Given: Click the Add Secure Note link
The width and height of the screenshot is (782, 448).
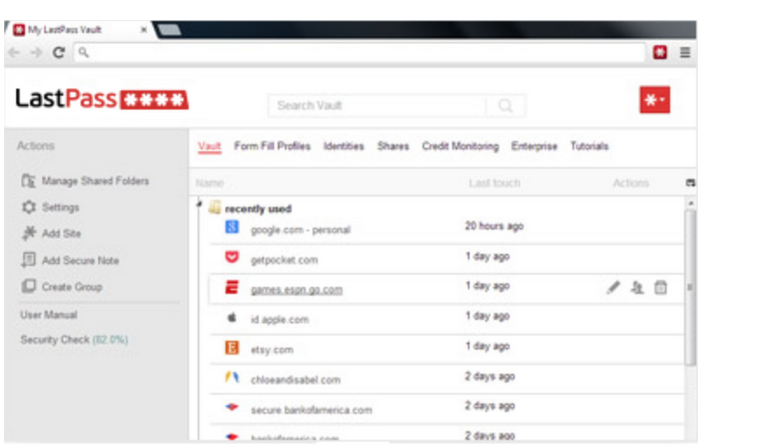Looking at the screenshot, I should (80, 260).
